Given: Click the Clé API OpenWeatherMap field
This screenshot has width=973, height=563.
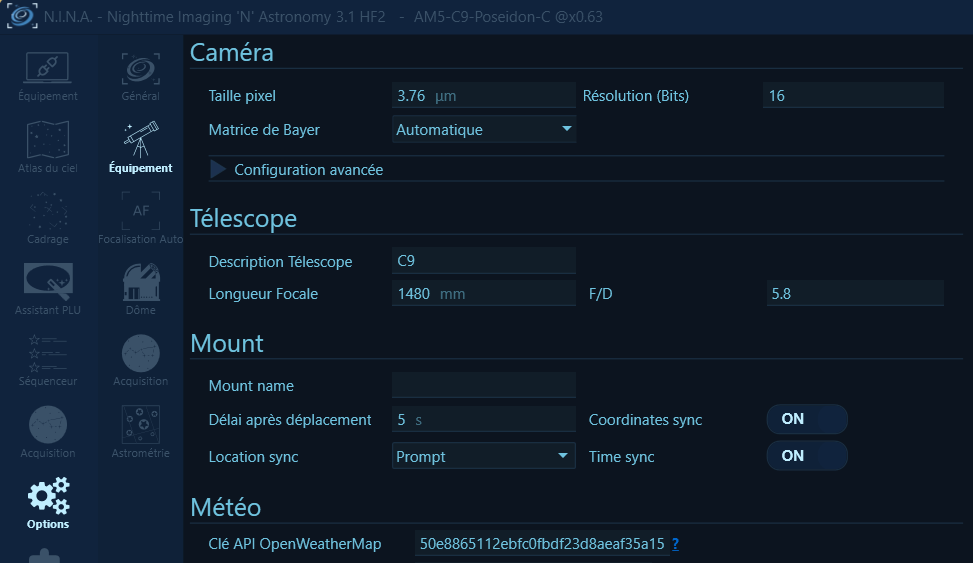Looking at the screenshot, I should (x=540, y=544).
